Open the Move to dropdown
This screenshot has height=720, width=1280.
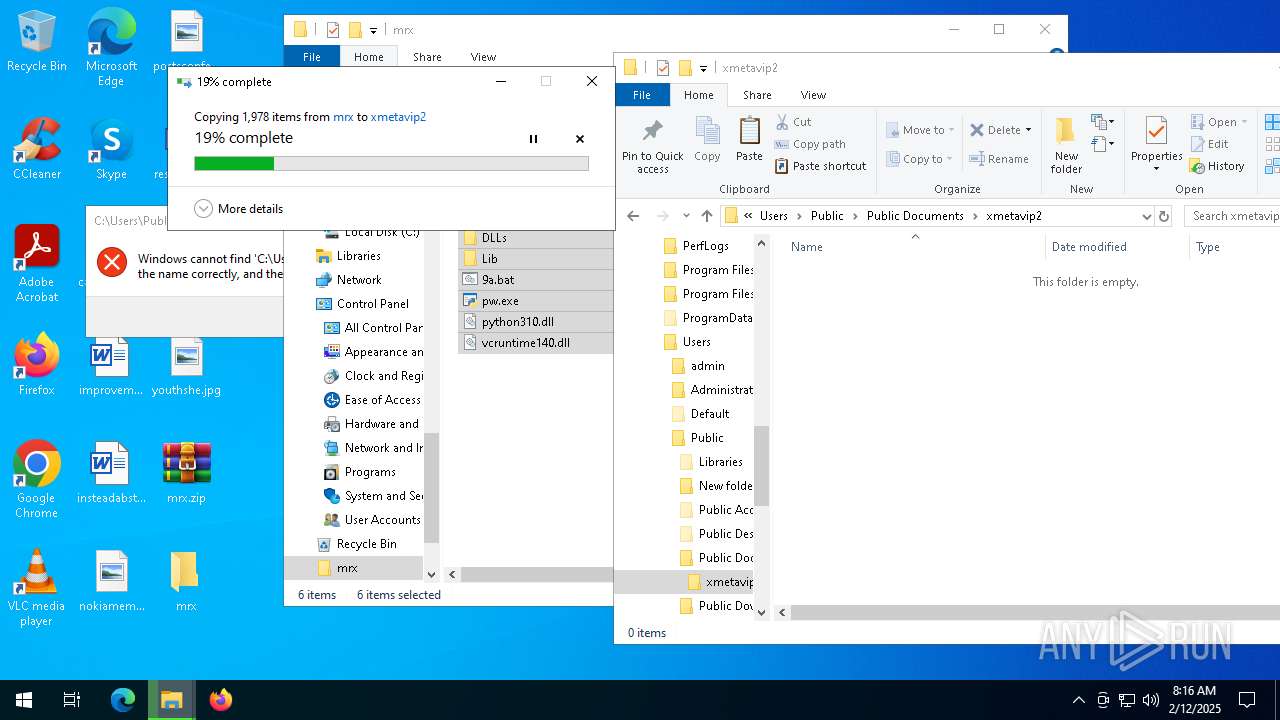pos(920,130)
